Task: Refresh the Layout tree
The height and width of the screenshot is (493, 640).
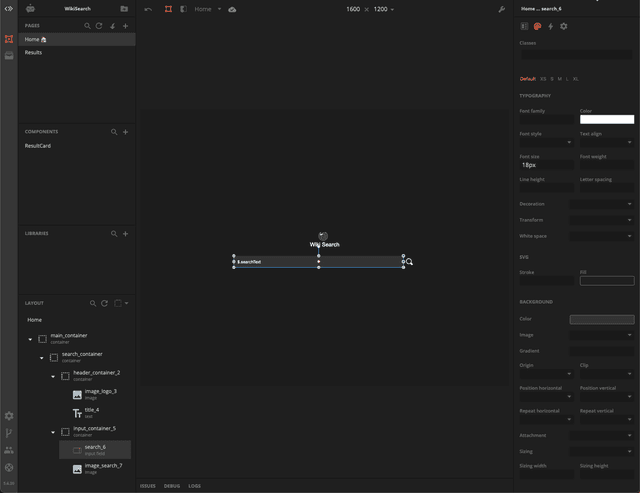Action: point(104,303)
